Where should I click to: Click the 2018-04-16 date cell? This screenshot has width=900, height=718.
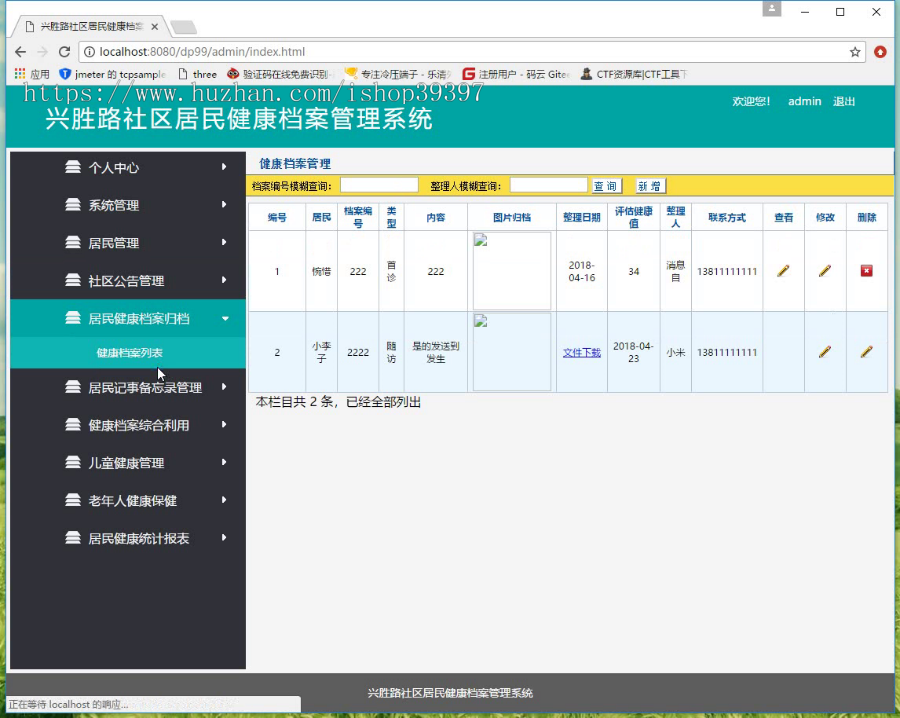coord(581,271)
